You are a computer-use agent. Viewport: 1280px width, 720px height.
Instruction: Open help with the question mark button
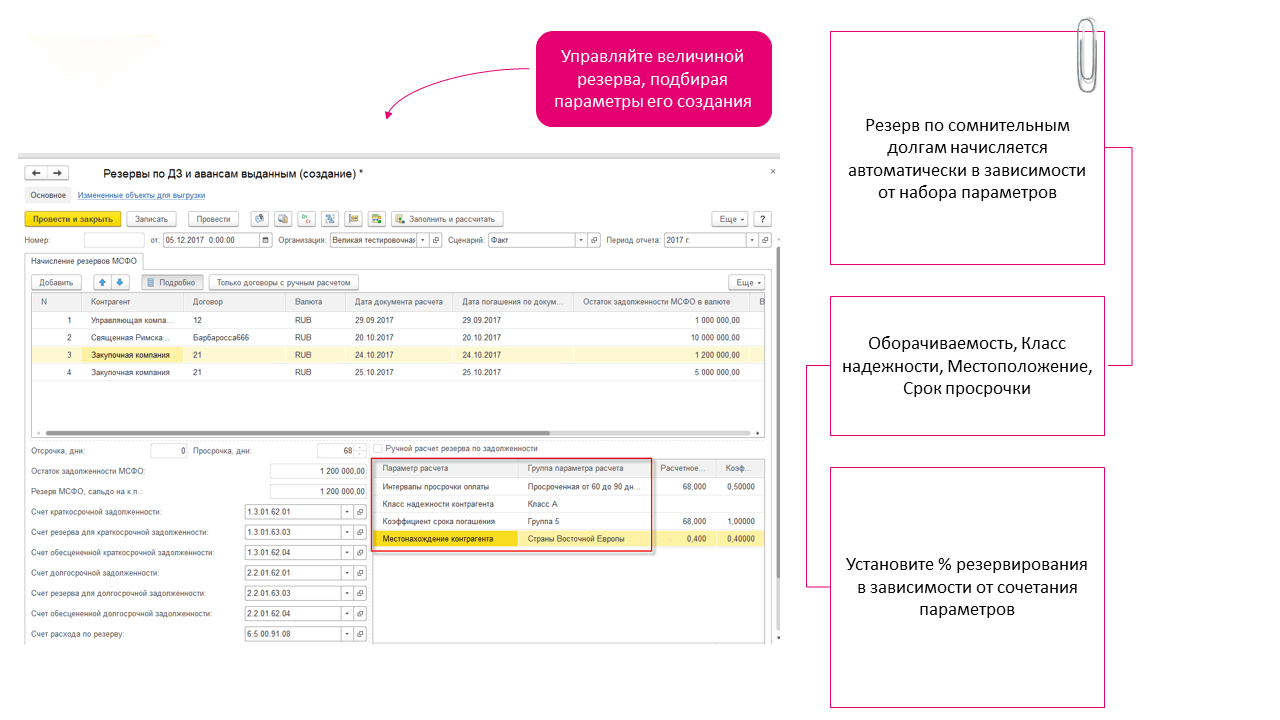[762, 219]
